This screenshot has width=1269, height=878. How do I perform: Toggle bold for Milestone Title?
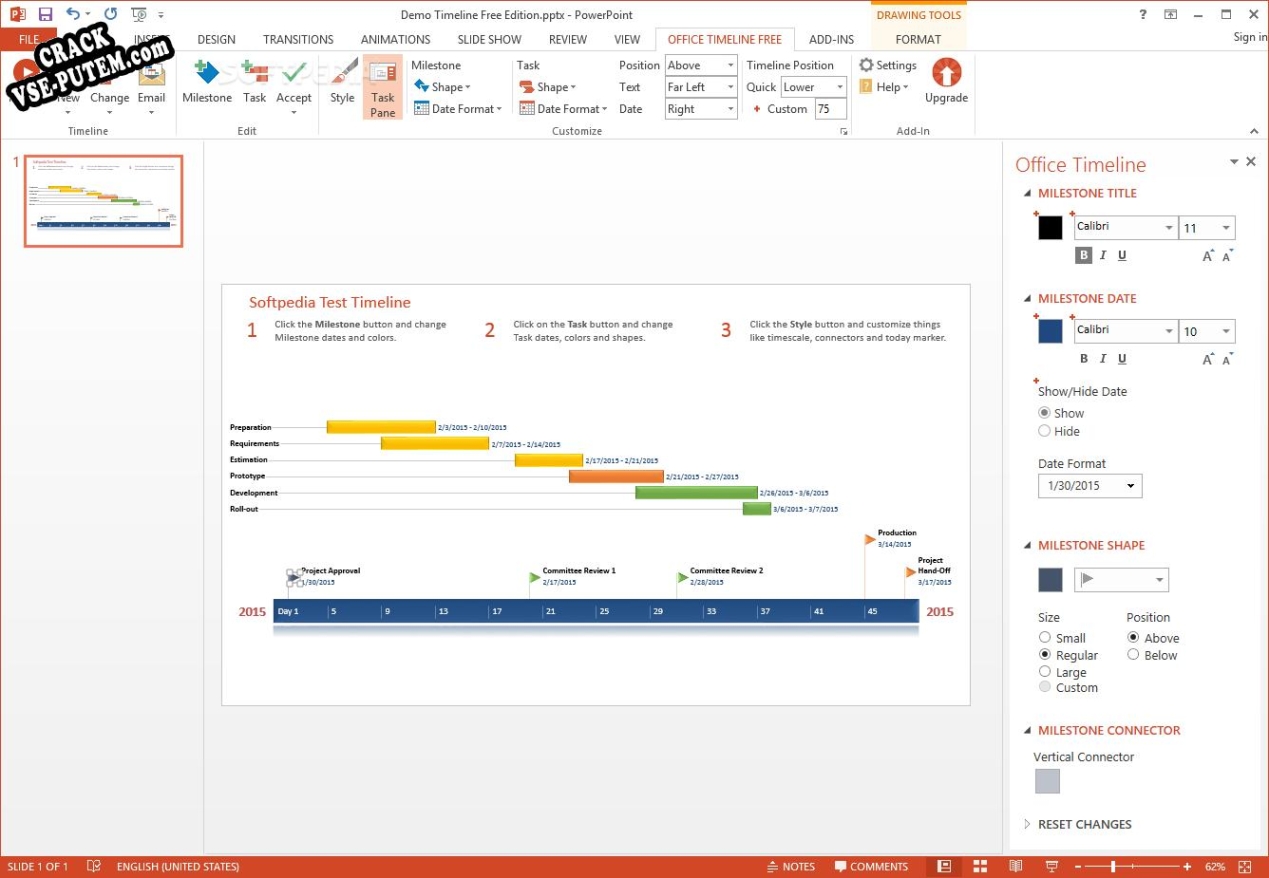(1083, 255)
